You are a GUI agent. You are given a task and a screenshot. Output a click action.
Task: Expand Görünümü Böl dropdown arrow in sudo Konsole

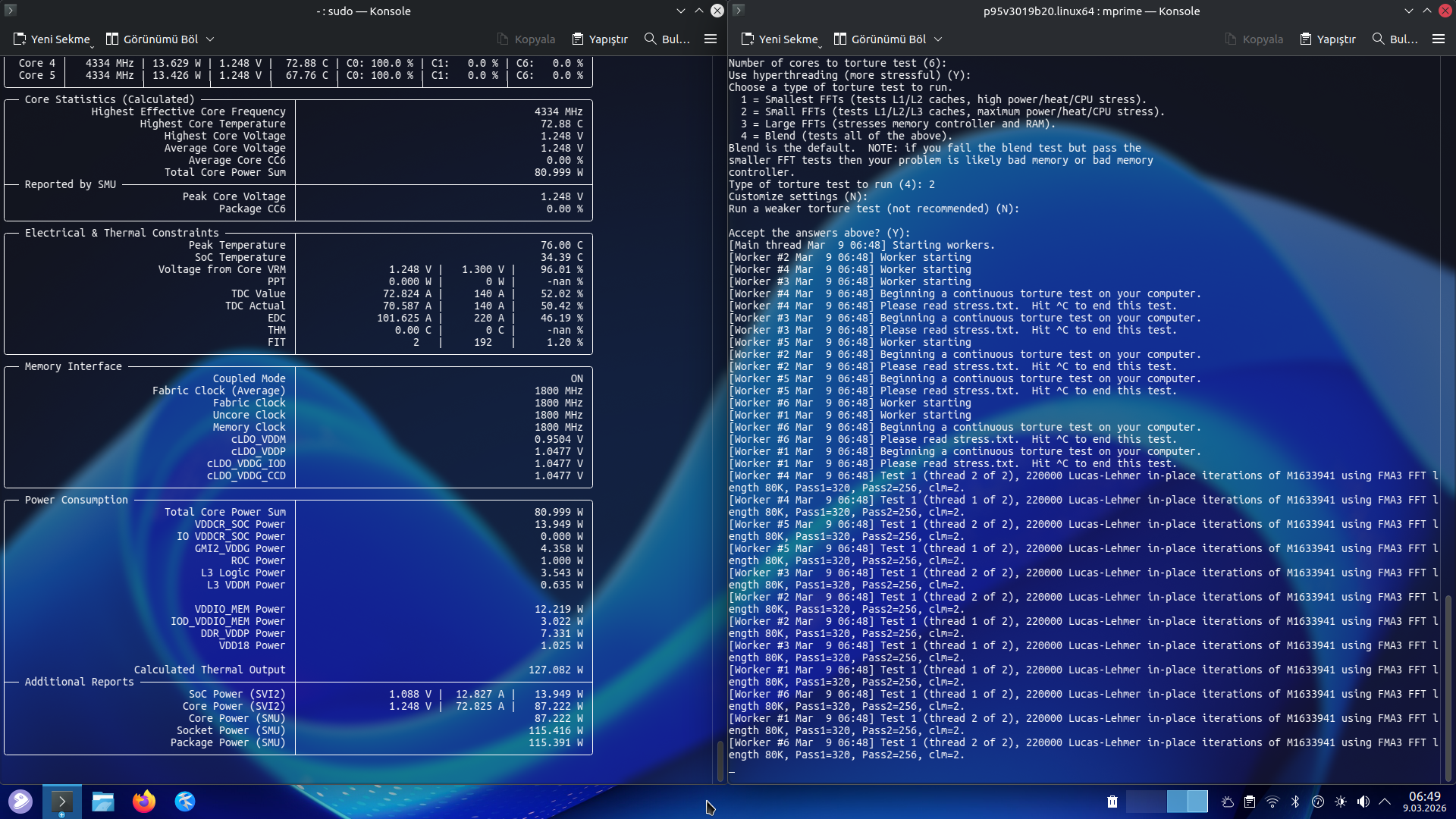(x=210, y=39)
